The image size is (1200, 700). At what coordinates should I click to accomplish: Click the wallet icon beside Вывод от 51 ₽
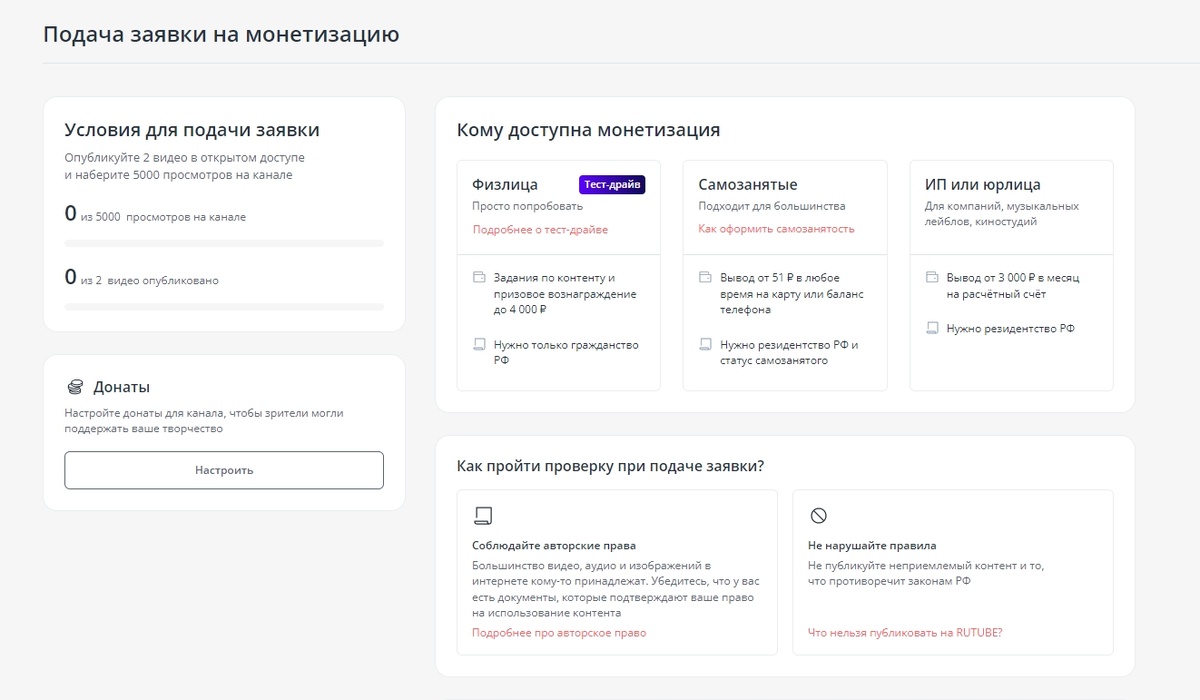click(x=706, y=277)
